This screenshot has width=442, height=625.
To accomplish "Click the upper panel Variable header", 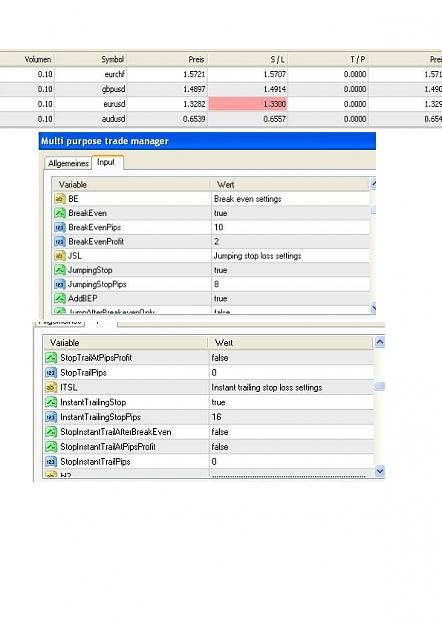I will click(x=131, y=185).
